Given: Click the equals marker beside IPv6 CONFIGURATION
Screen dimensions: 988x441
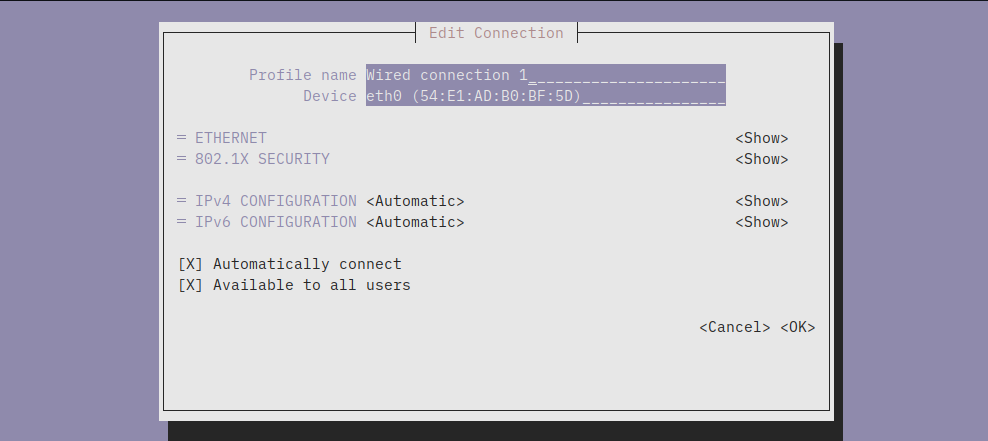Looking at the screenshot, I should click(x=182, y=222).
